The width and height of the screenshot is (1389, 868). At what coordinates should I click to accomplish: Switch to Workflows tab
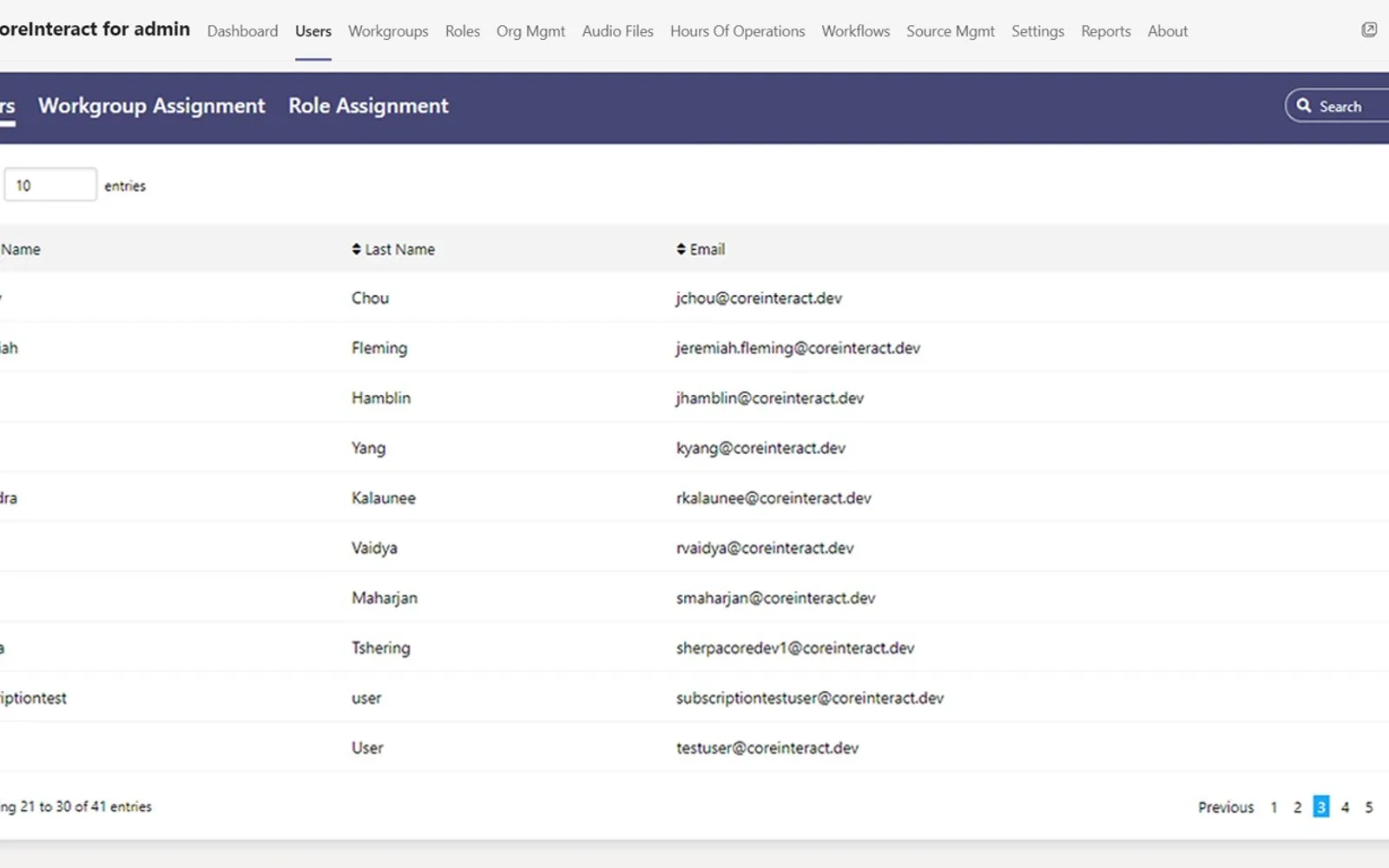click(855, 31)
